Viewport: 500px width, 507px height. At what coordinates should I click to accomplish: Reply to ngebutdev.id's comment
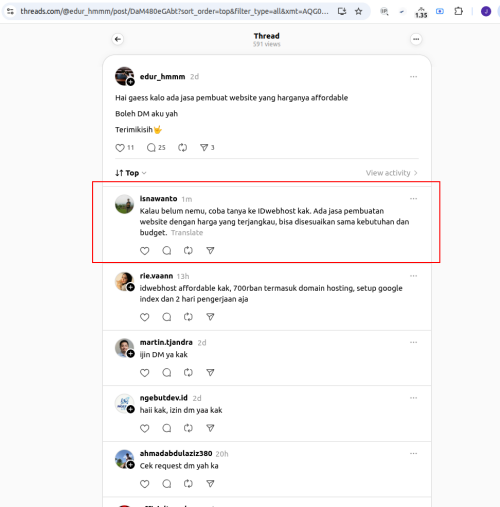click(167, 428)
